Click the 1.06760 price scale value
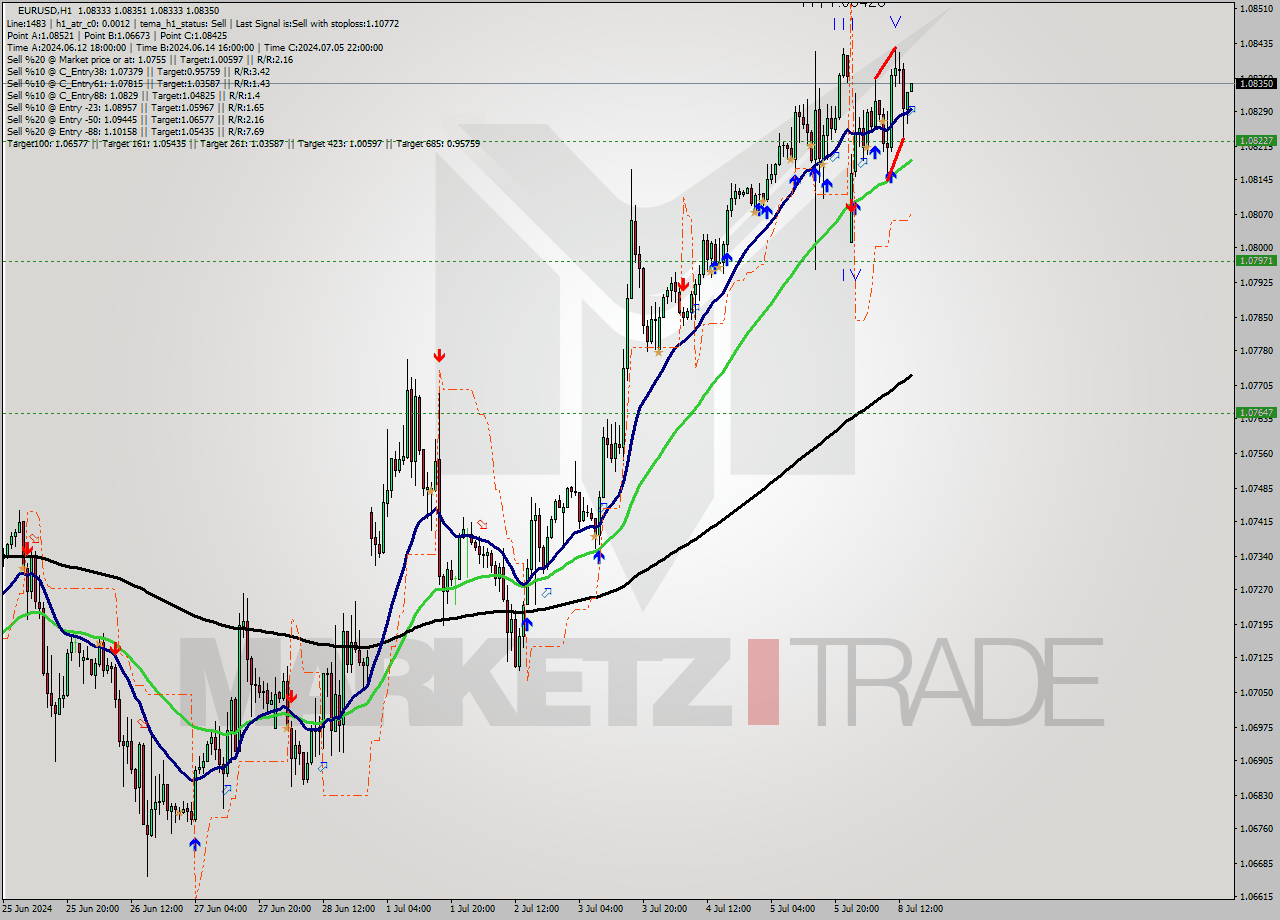 point(1255,828)
